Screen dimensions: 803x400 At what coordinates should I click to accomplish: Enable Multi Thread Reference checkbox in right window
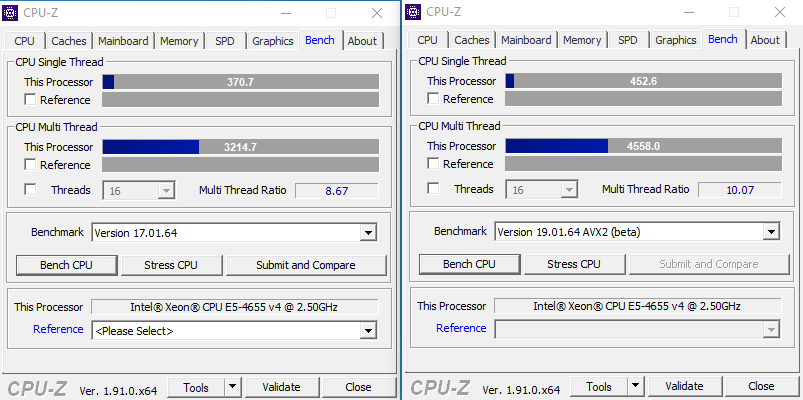[x=434, y=164]
